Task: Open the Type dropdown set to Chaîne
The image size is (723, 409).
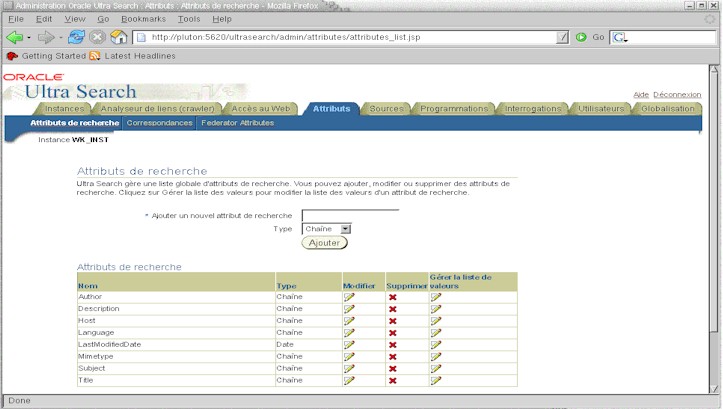Action: 326,229
